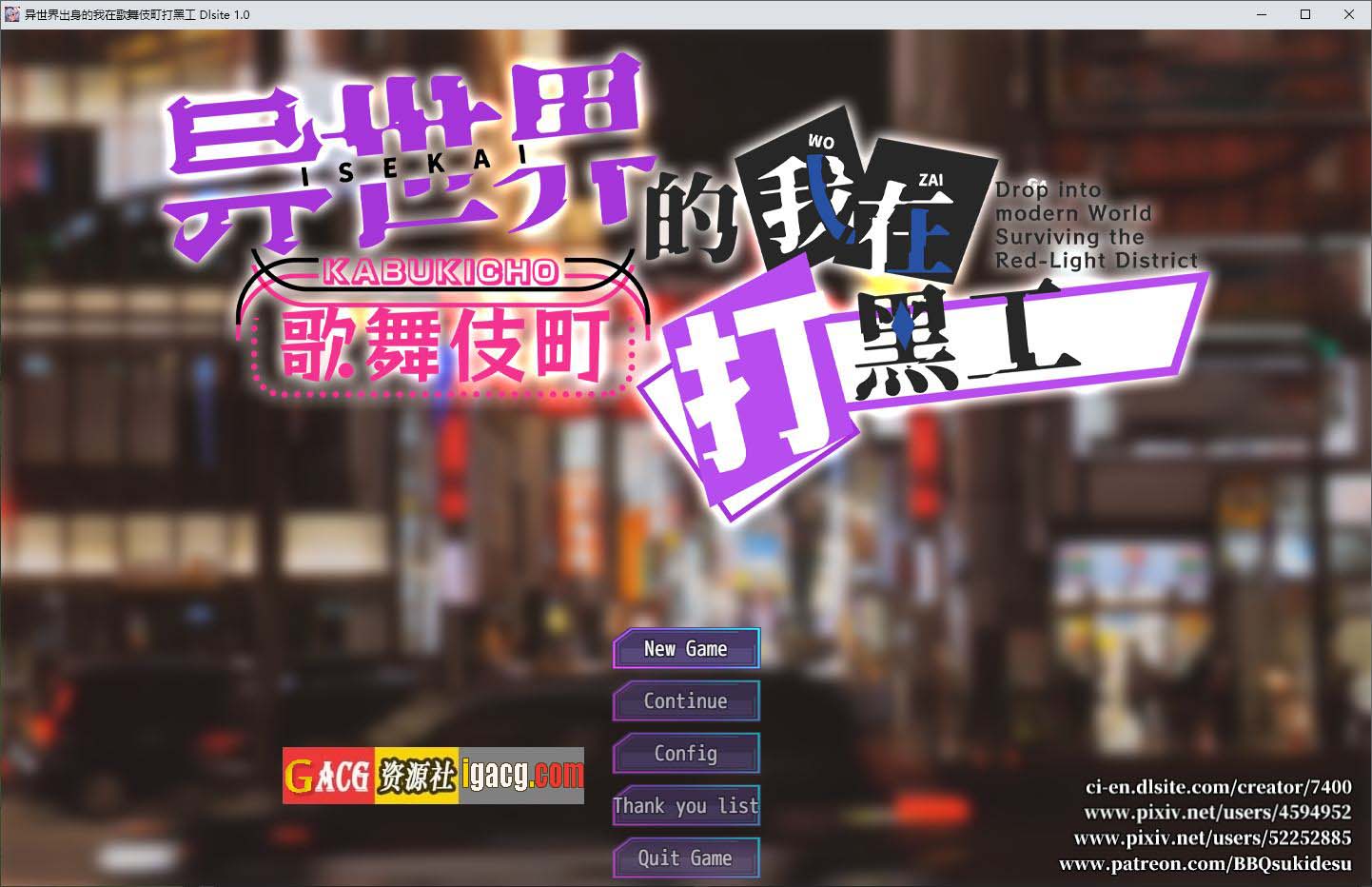
Task: Click the patreon.com/BBQsukidesu link text
Action: pyautogui.click(x=1205, y=864)
